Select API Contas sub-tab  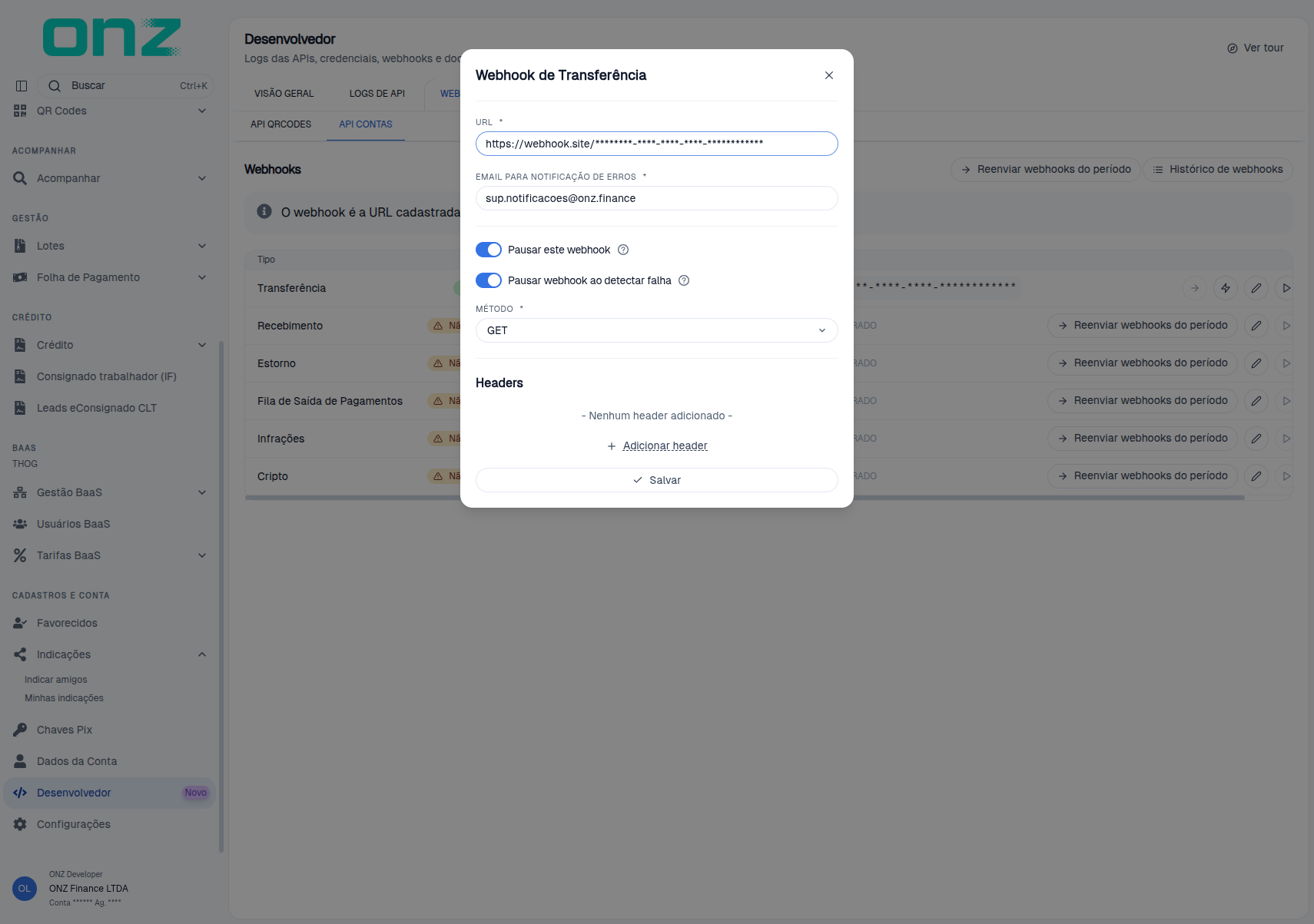pyautogui.click(x=366, y=124)
